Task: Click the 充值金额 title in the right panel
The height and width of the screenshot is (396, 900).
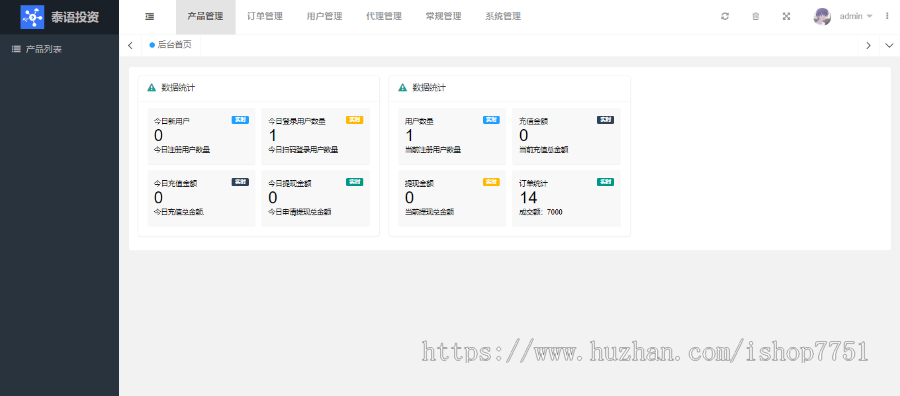Action: pyautogui.click(x=533, y=122)
